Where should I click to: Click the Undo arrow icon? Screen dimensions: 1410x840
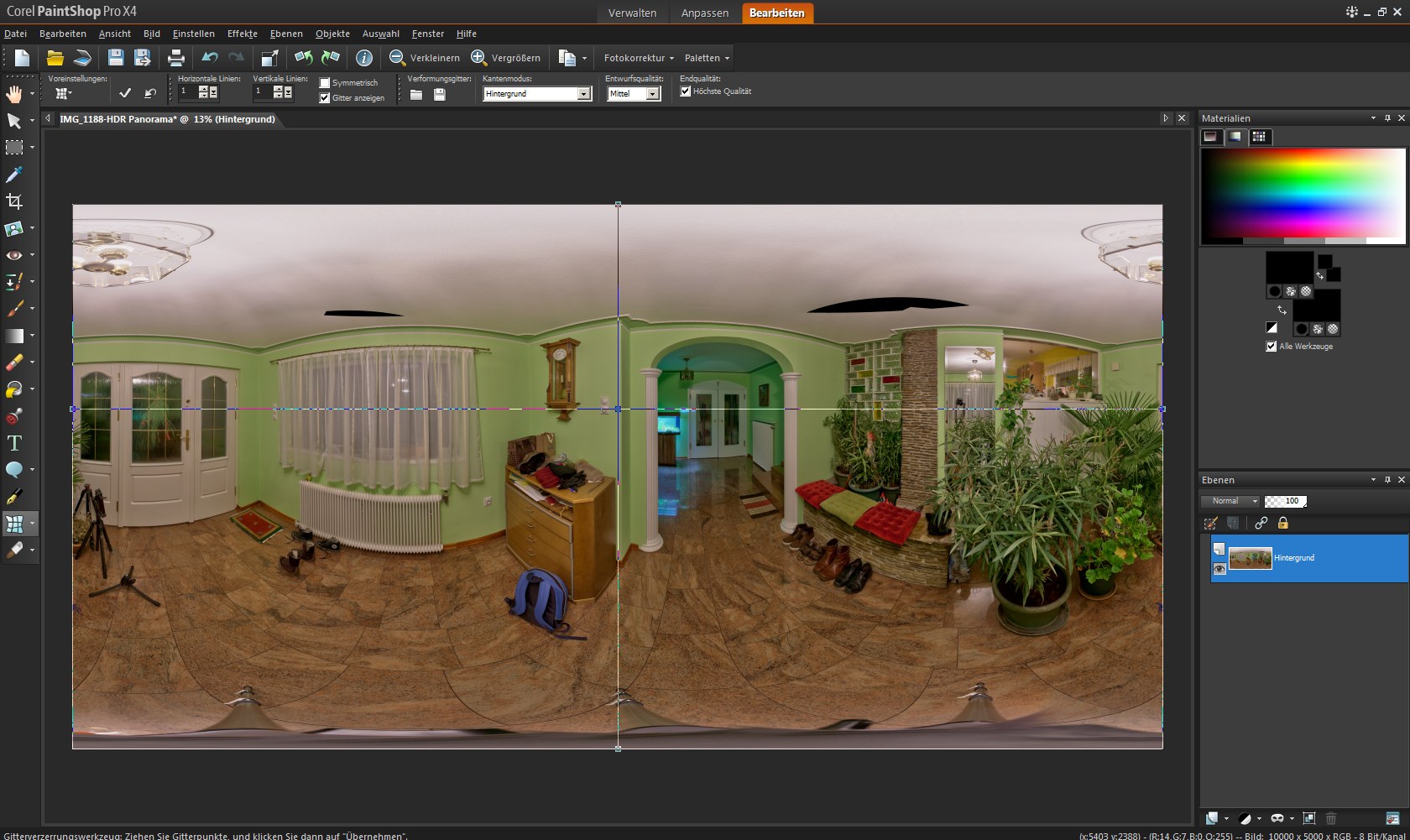pos(210,58)
